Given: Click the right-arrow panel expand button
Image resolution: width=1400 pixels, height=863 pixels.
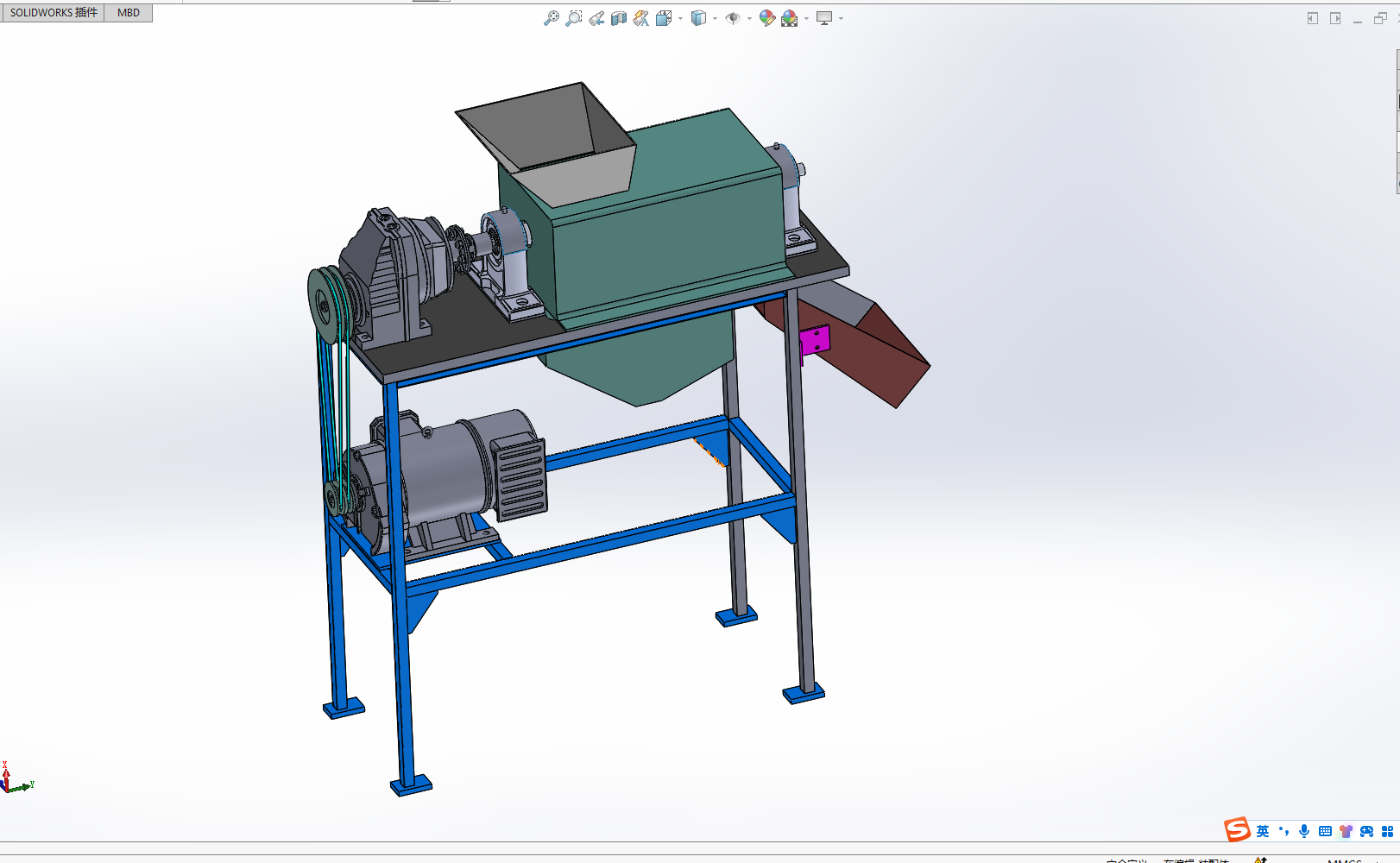Looking at the screenshot, I should pos(1335,18).
